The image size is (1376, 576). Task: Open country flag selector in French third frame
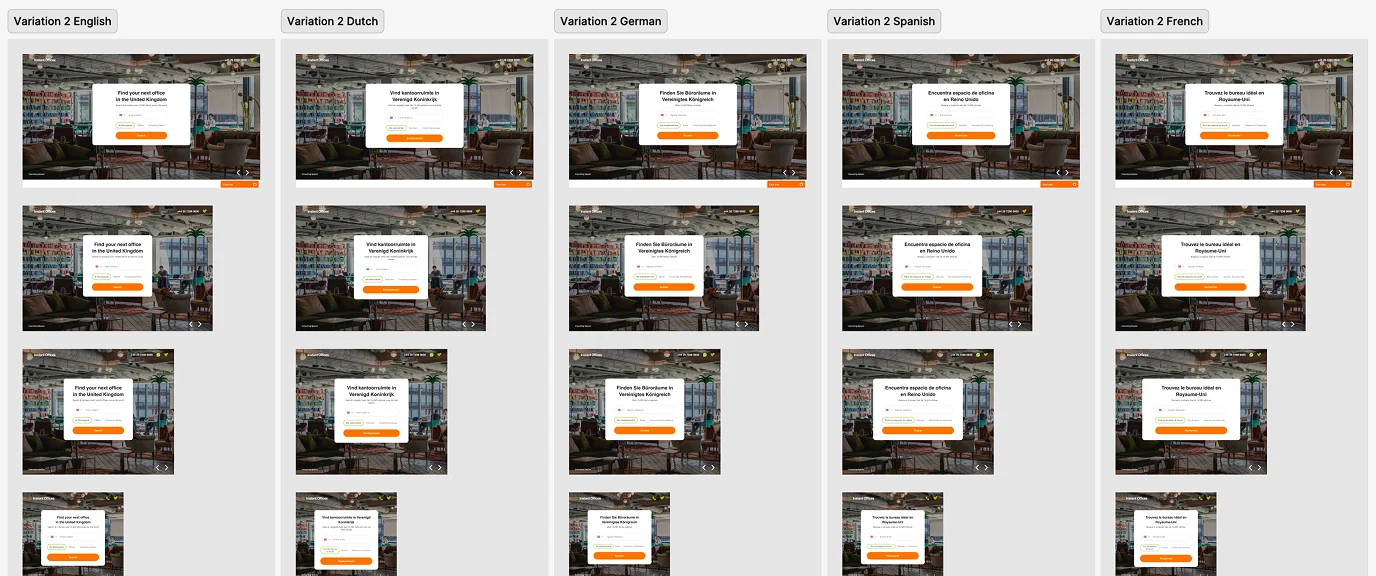1161,410
